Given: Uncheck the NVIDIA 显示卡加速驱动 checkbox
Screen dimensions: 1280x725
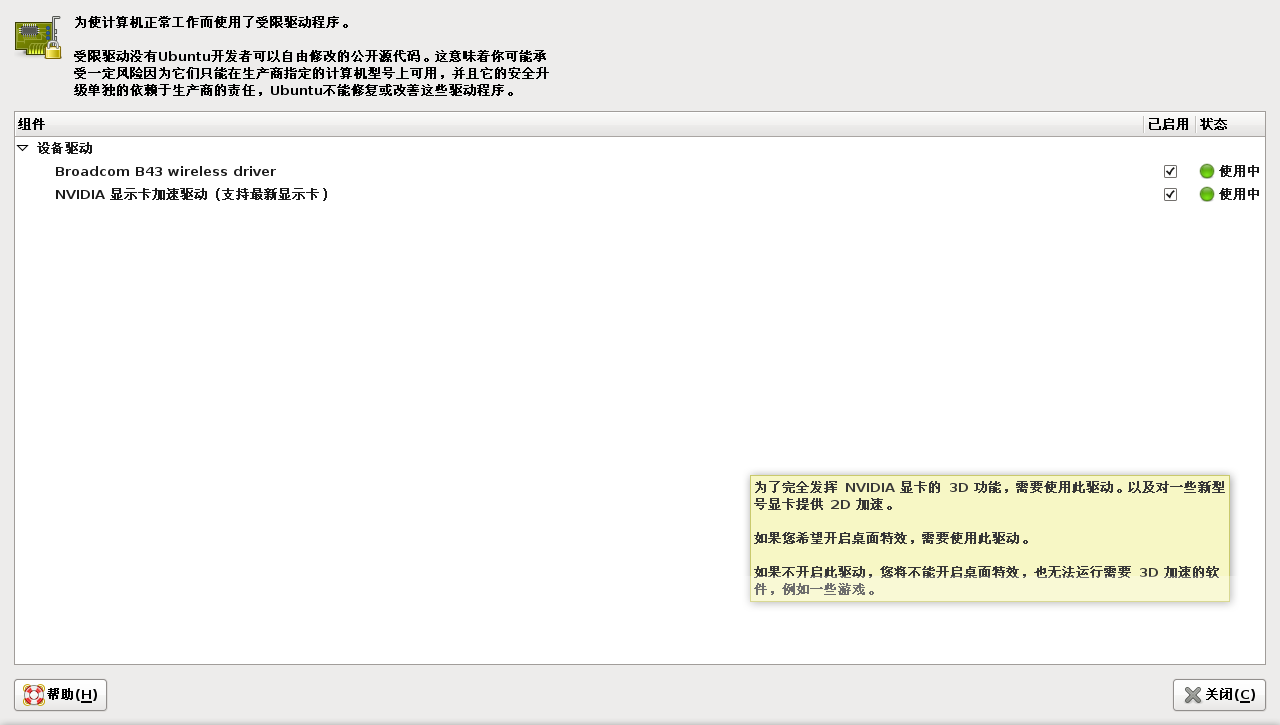Looking at the screenshot, I should [x=1170, y=194].
